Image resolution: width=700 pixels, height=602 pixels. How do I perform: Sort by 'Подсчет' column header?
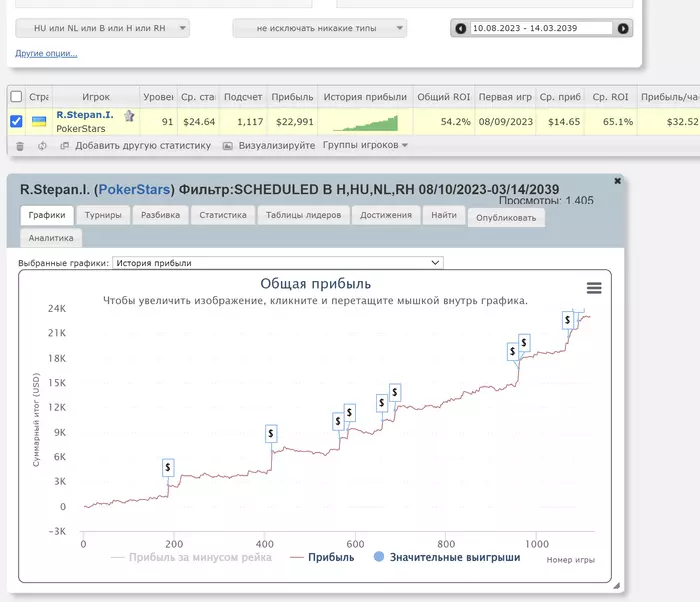243,97
